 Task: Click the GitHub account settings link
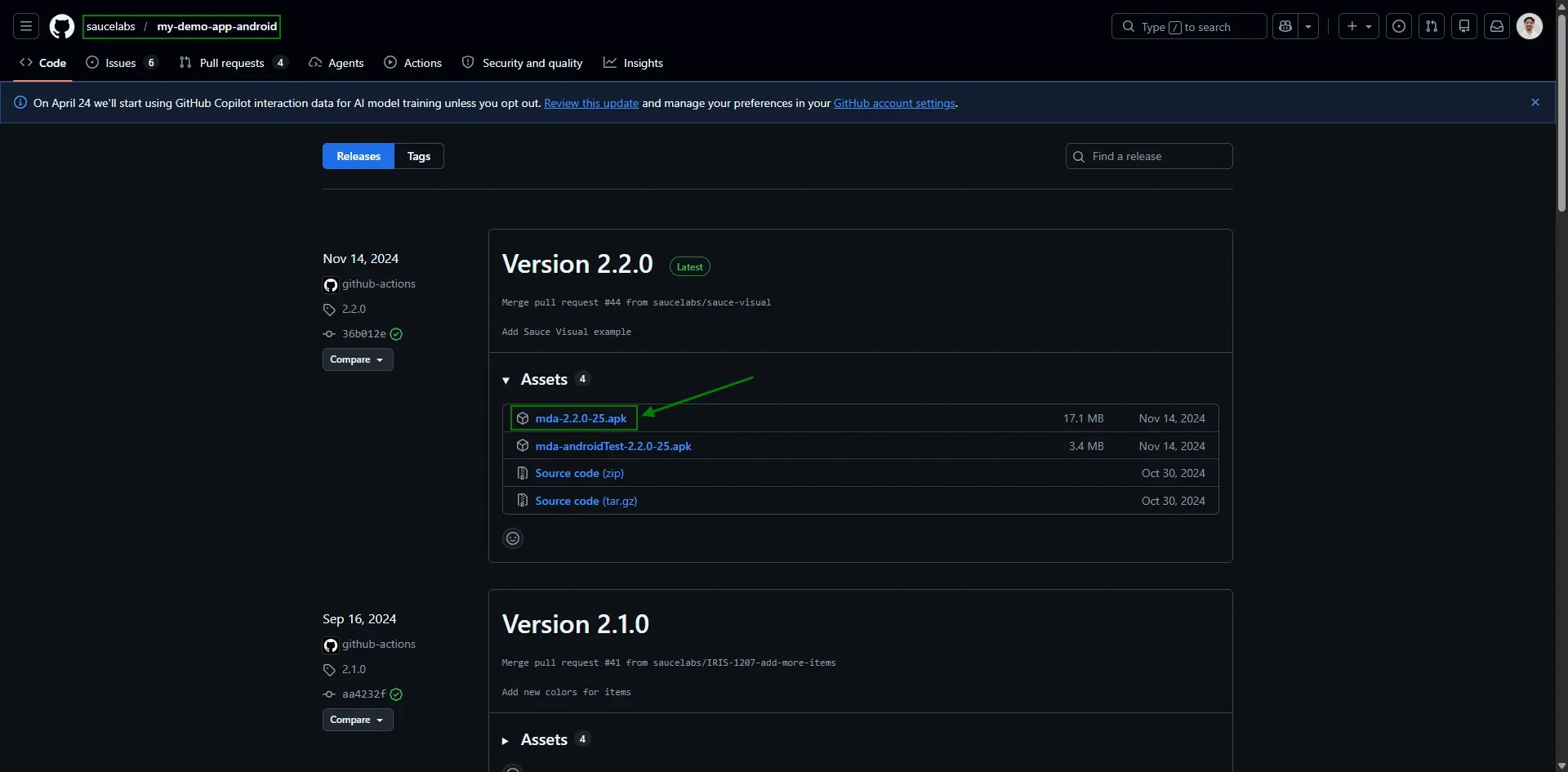click(894, 103)
